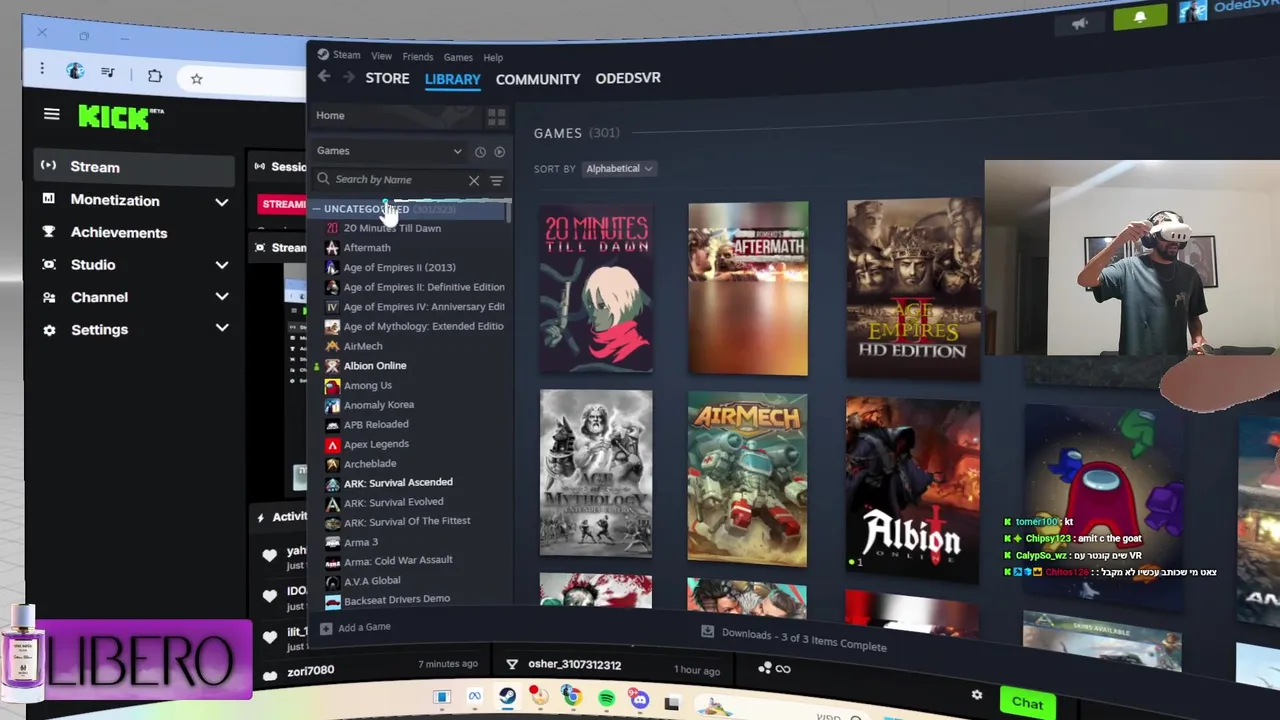
Task: Open Spotify from the taskbar
Action: coord(606,699)
